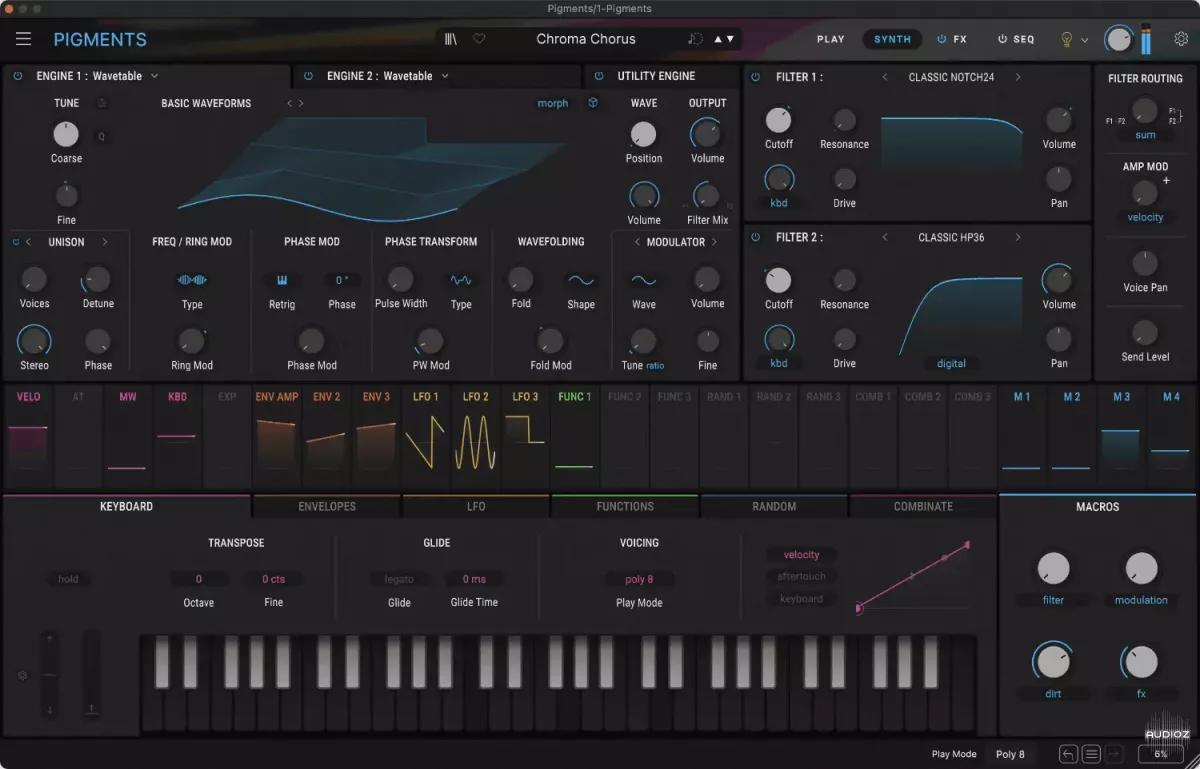Viewport: 1200px width, 769px height.
Task: Click the 3D wavetable view cube icon
Action: pyautogui.click(x=593, y=103)
